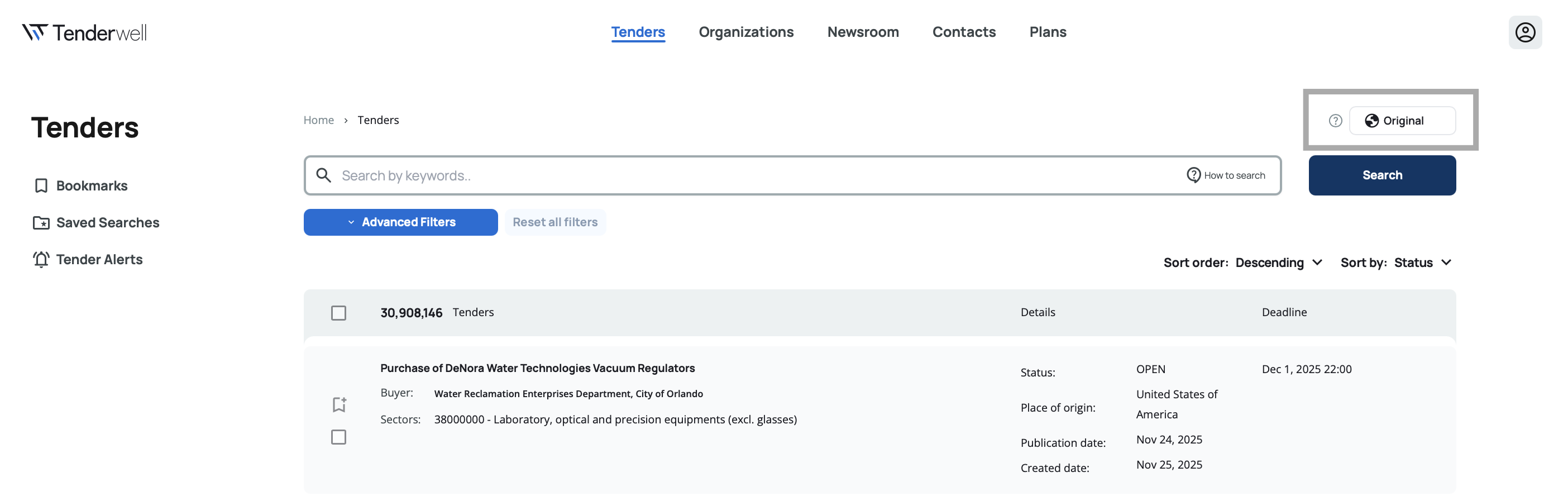1568x496 pixels.
Task: Expand the Advanced Filters panel
Action: click(x=400, y=222)
